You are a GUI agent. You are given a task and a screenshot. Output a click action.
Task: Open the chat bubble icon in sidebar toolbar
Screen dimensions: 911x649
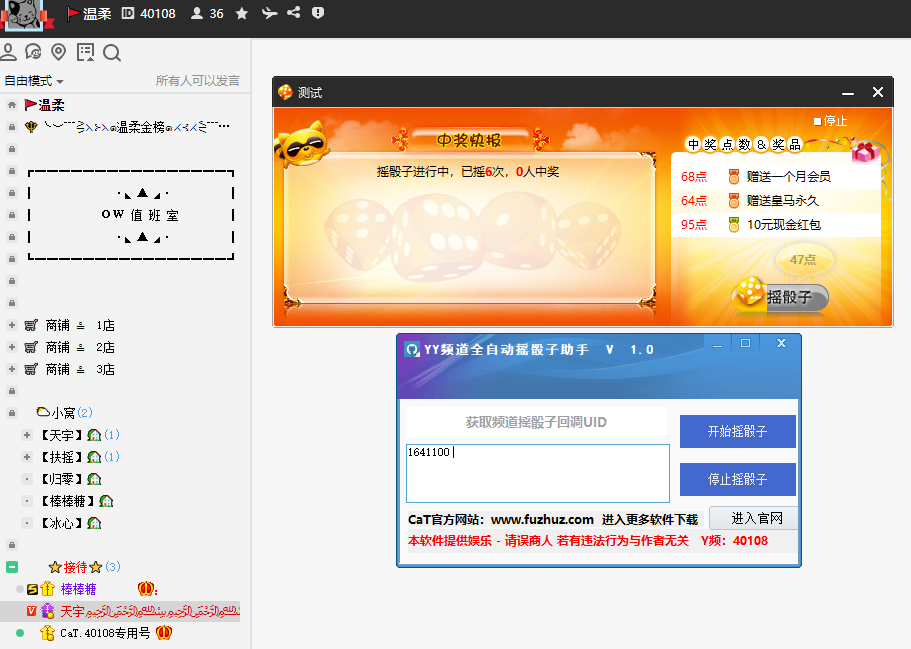(x=33, y=52)
